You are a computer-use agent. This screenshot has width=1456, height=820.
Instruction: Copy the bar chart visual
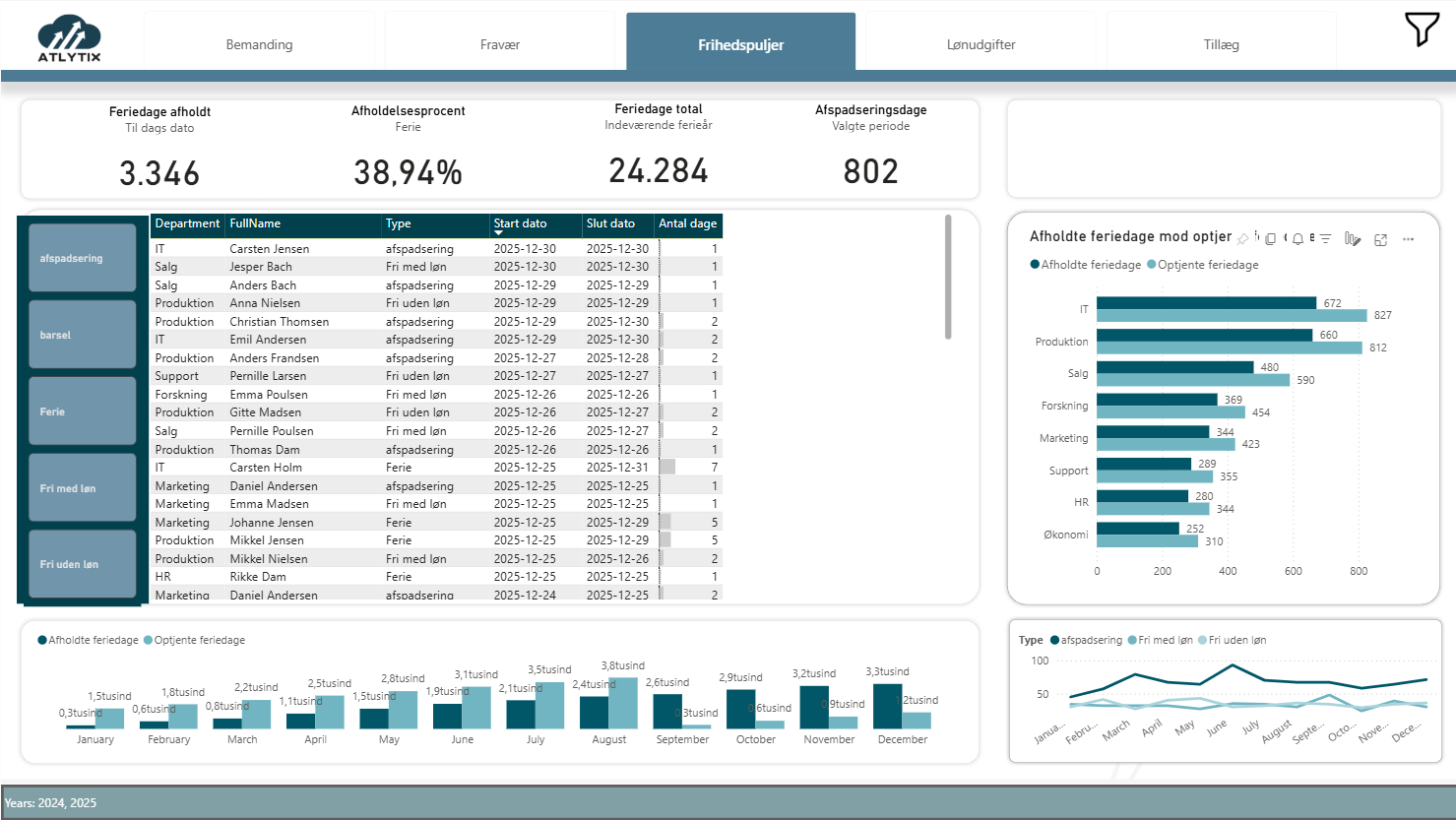coord(1271,239)
